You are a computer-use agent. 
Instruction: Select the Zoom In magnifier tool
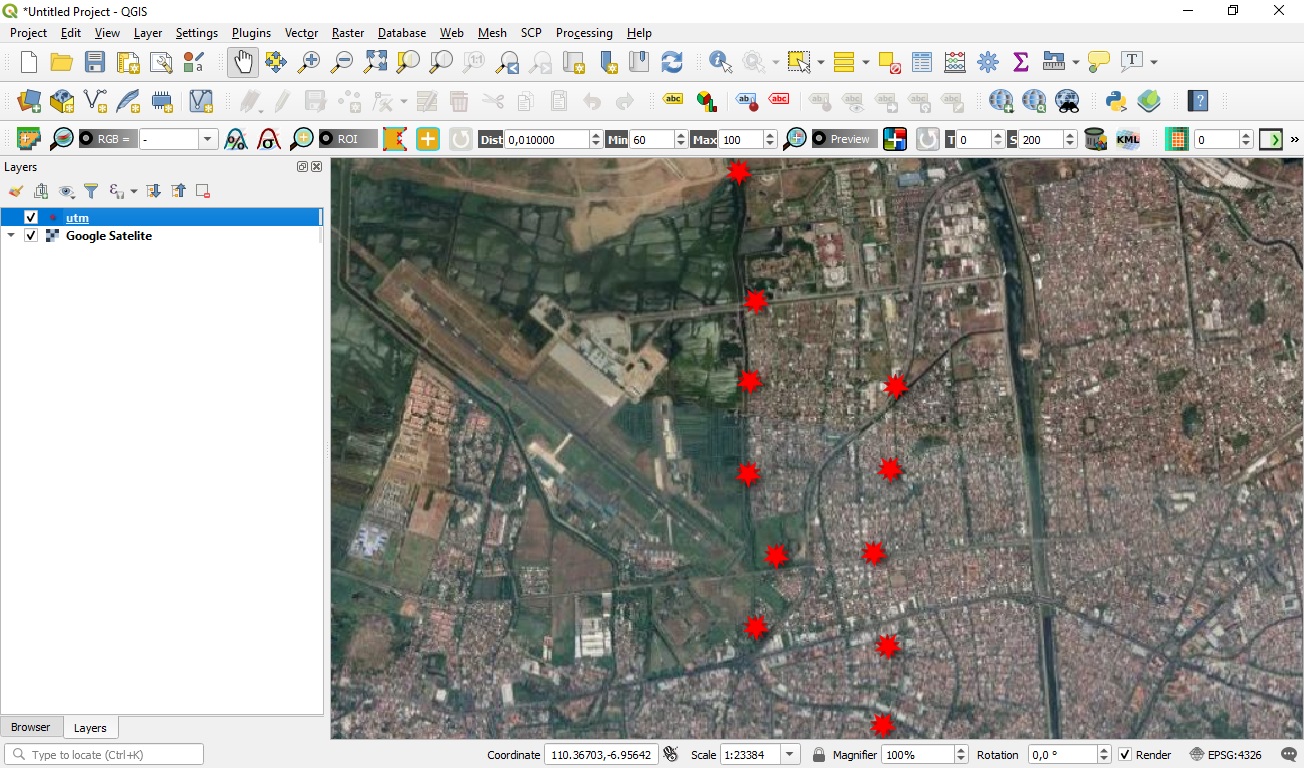[x=309, y=62]
